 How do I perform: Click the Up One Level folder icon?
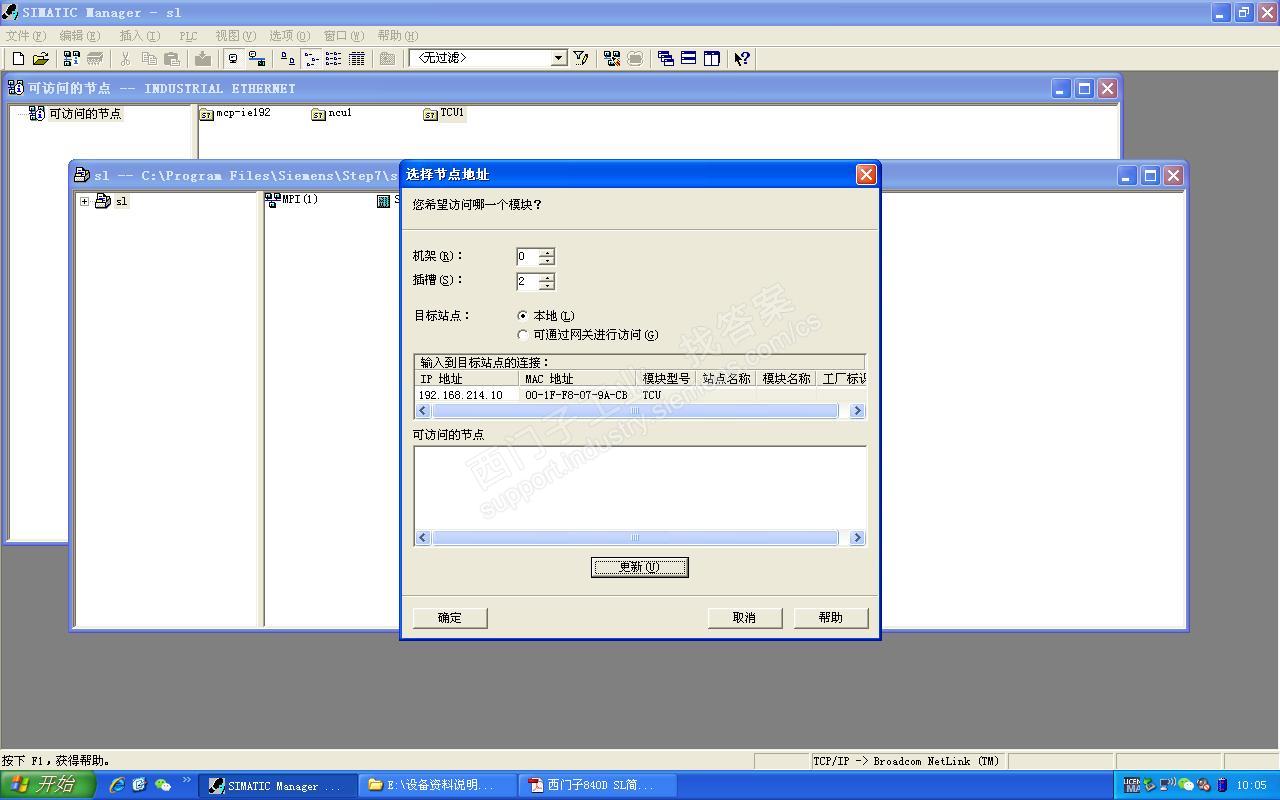tap(388, 59)
